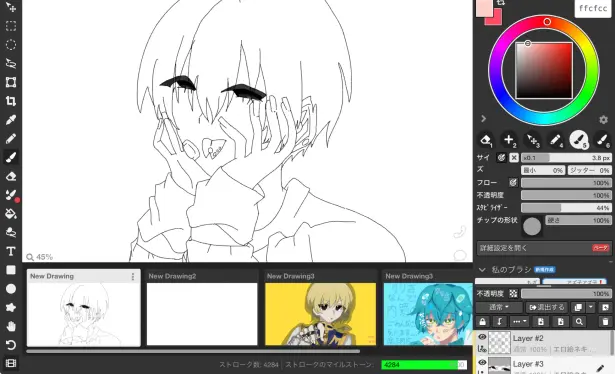Open the blend mode 通常 dropdown
This screenshot has width=615, height=374.
[x=499, y=307]
